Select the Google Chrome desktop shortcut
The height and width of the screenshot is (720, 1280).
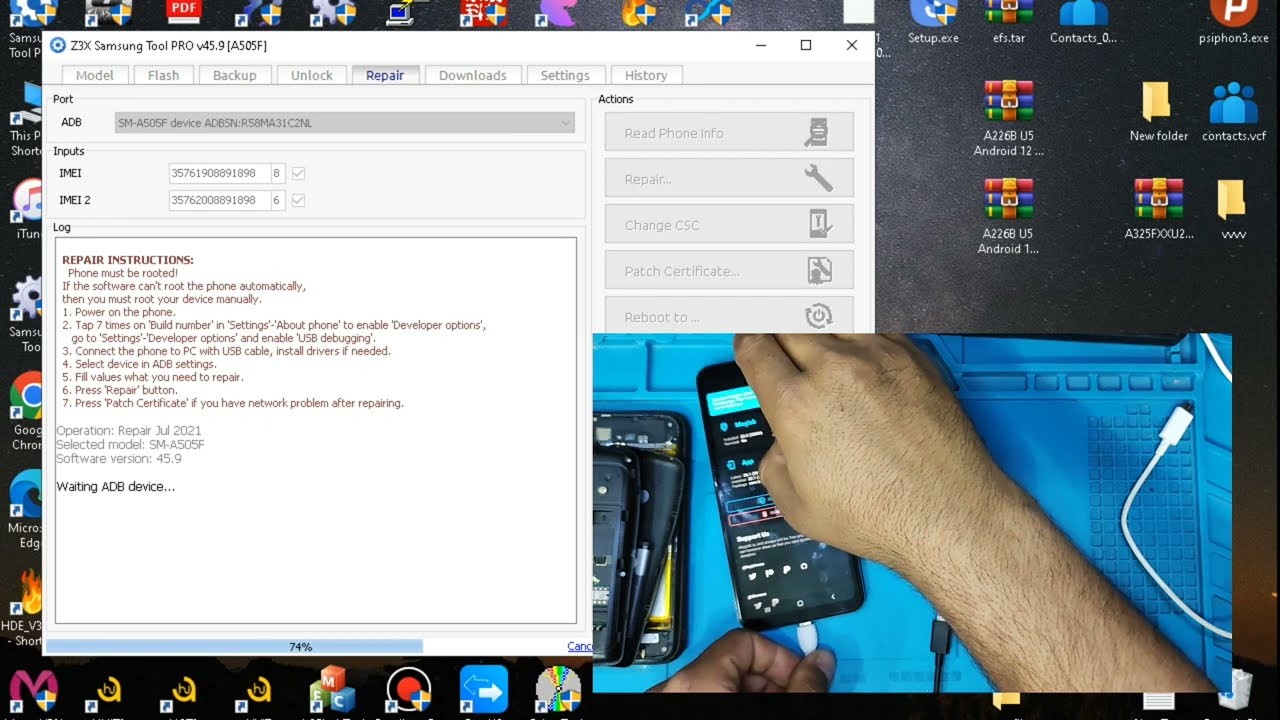26,411
